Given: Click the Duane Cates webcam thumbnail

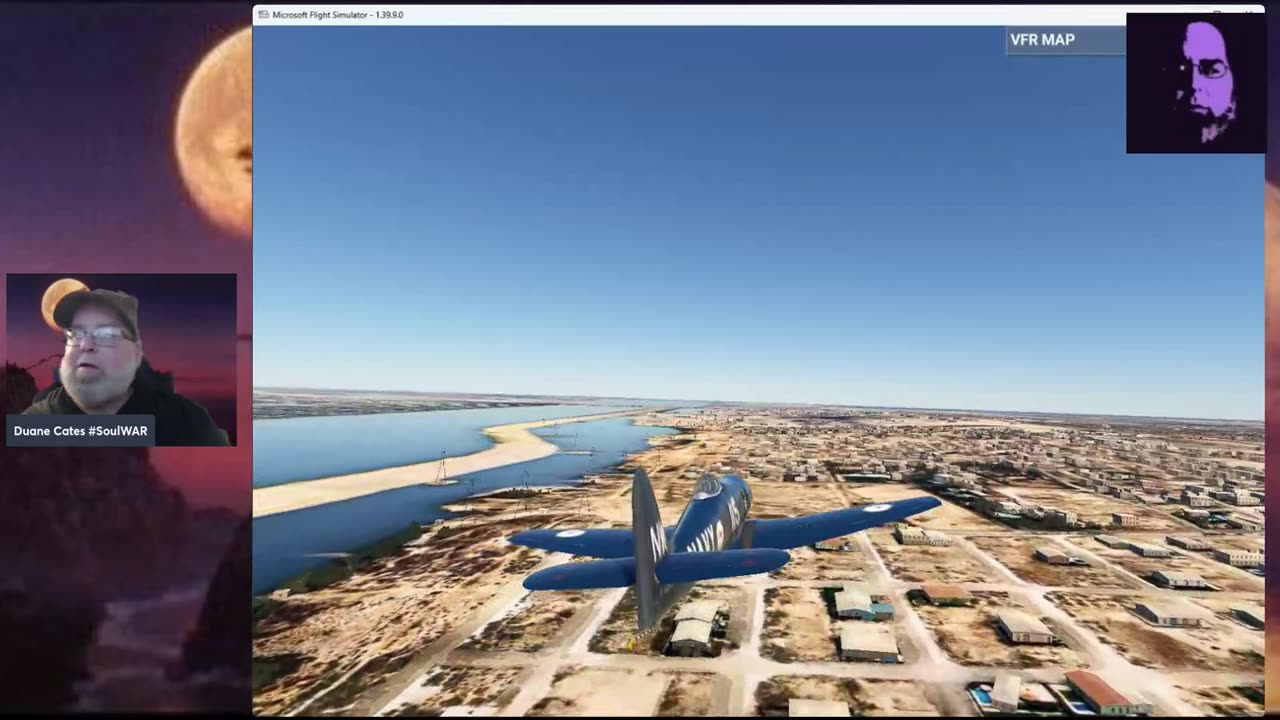Looking at the screenshot, I should [121, 360].
